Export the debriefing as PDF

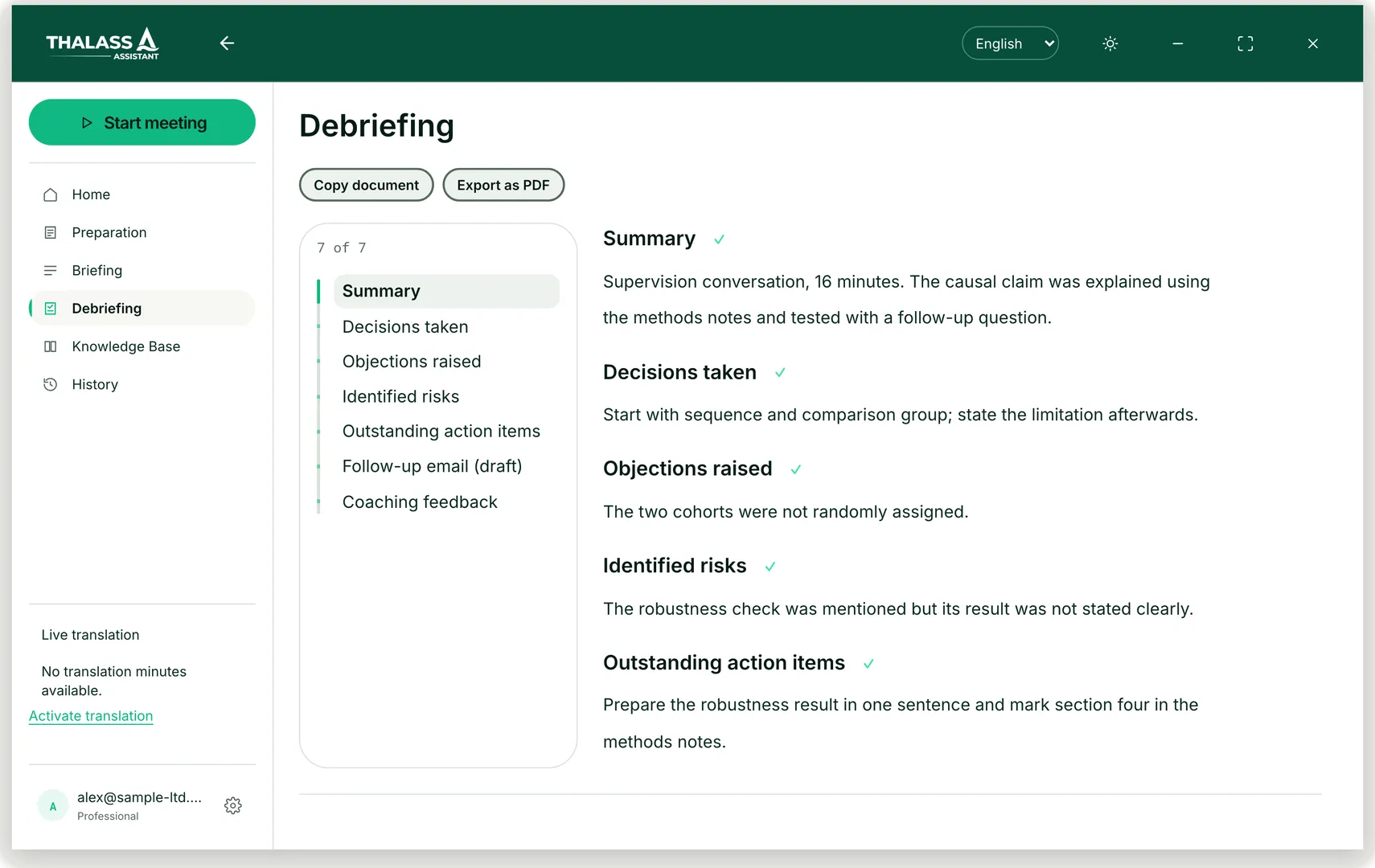click(503, 185)
